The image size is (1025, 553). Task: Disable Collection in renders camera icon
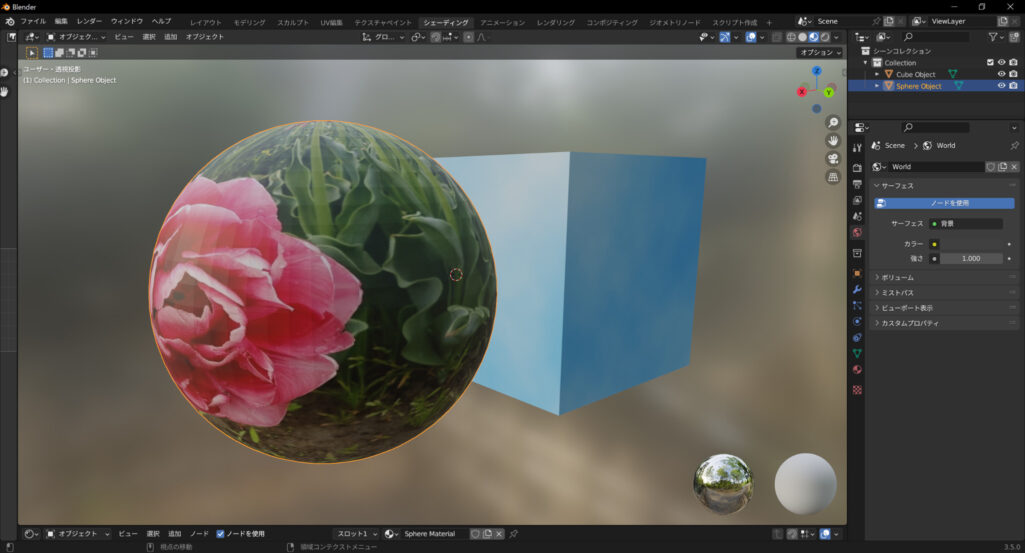(x=1013, y=62)
